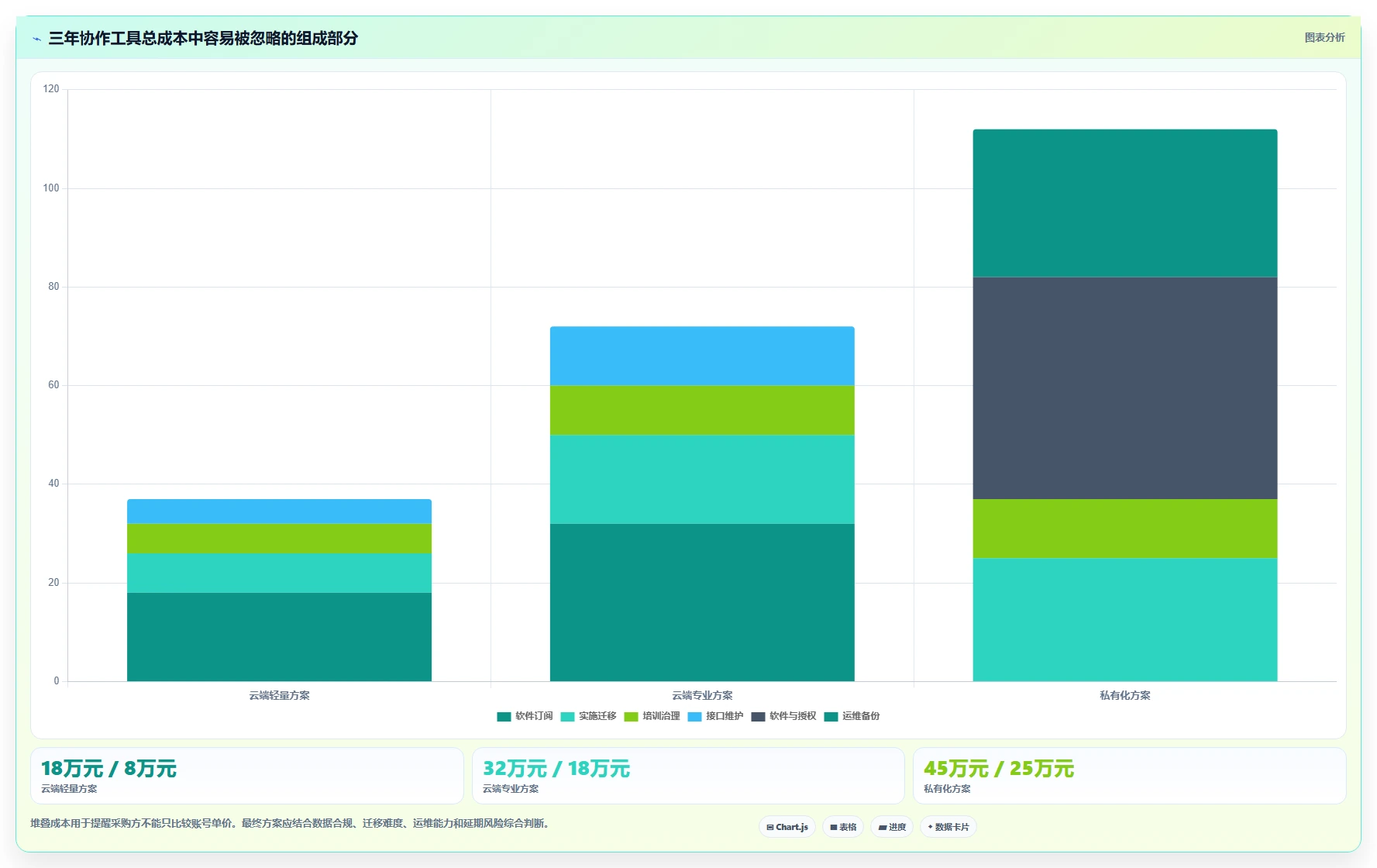Toggle the 接口维护 legend item
The image size is (1377, 868).
point(715,716)
